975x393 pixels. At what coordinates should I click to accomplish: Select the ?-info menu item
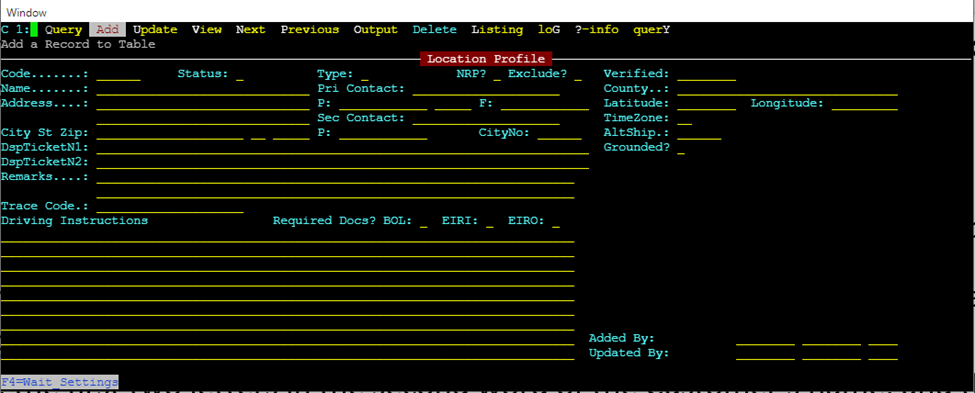pyautogui.click(x=596, y=30)
